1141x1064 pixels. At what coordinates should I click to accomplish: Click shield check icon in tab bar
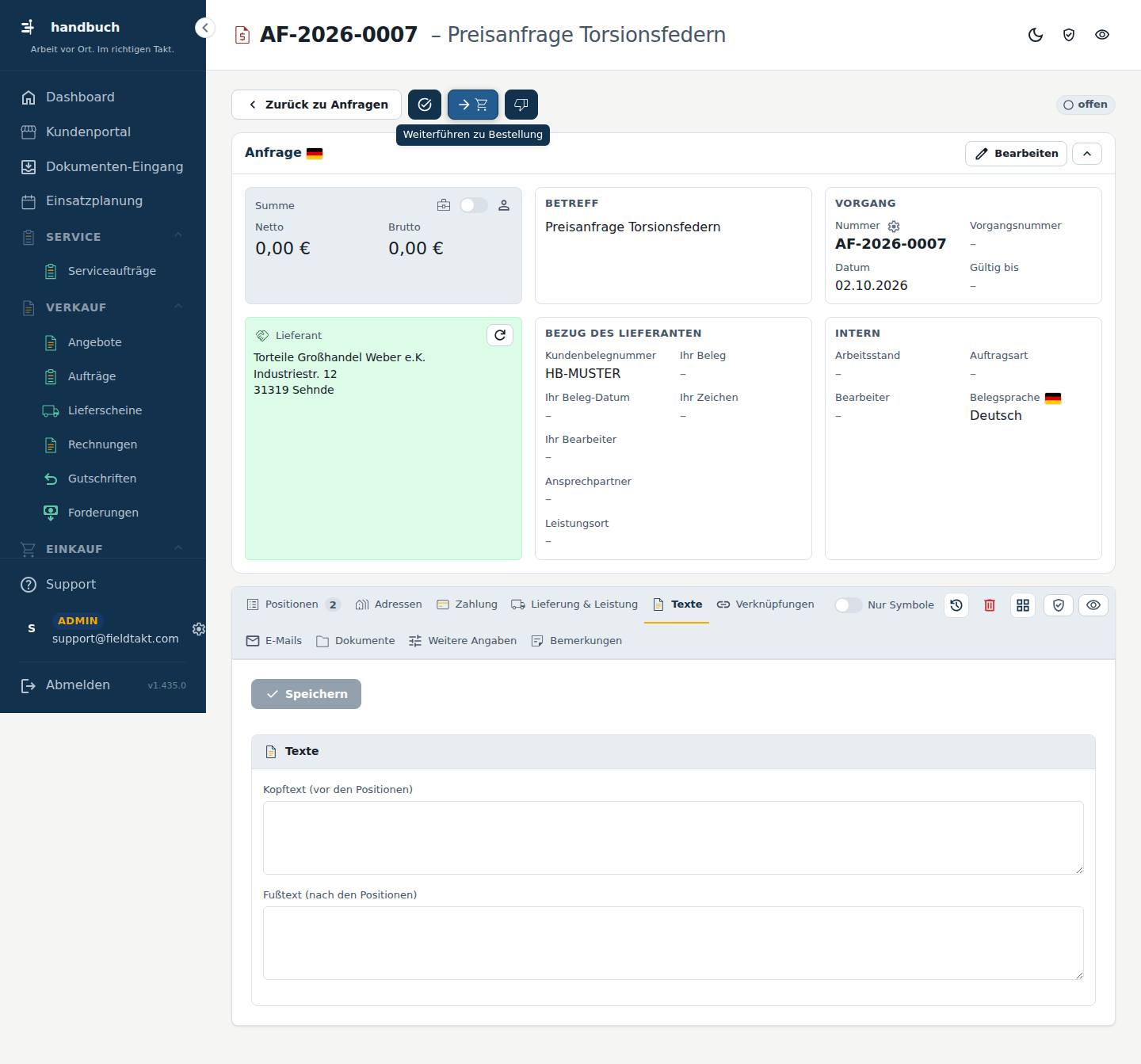pyautogui.click(x=1059, y=605)
